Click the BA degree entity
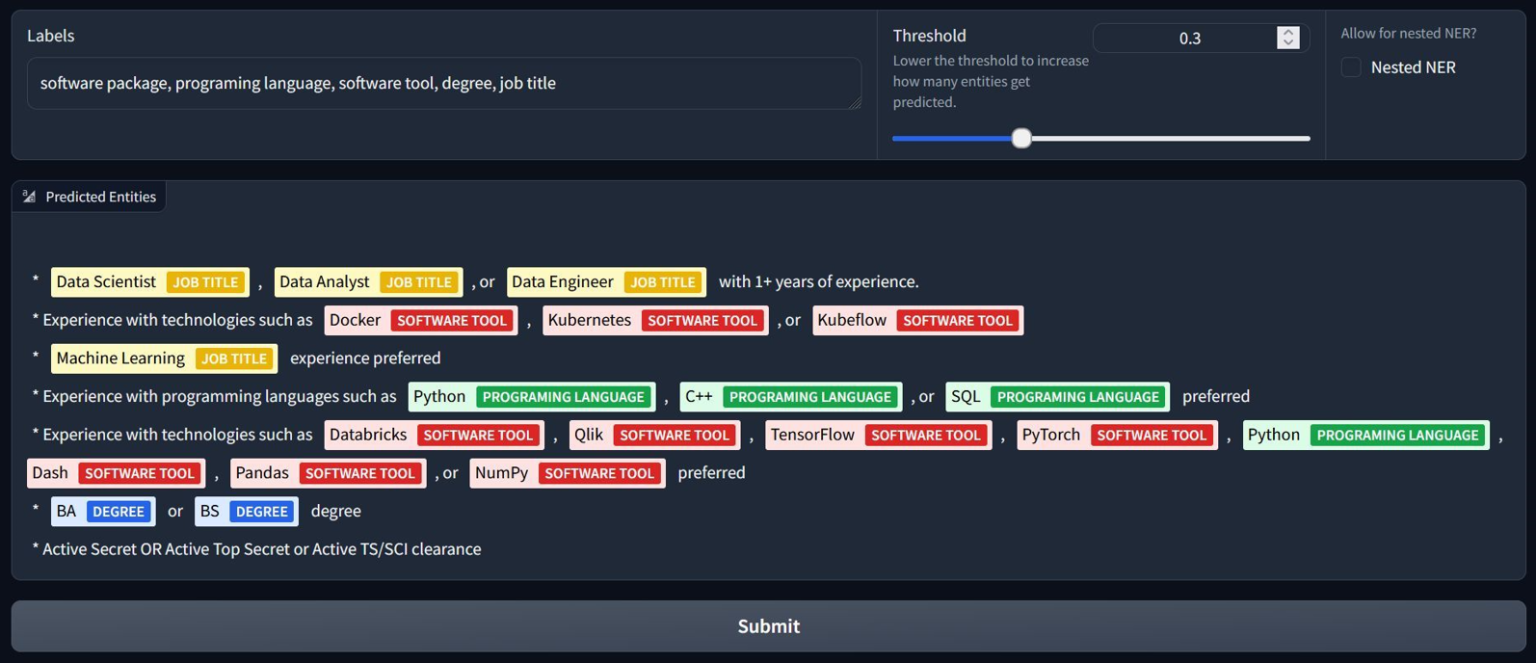1536x663 pixels. [x=103, y=511]
